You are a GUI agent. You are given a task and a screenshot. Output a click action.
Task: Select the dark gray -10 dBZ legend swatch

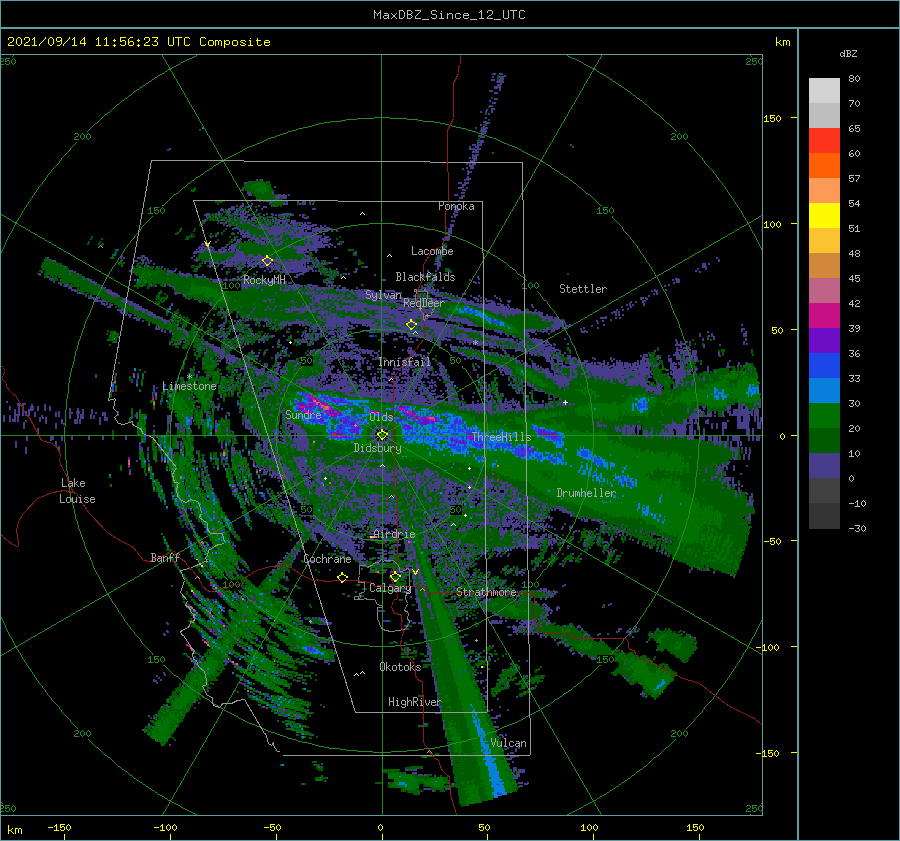click(824, 515)
